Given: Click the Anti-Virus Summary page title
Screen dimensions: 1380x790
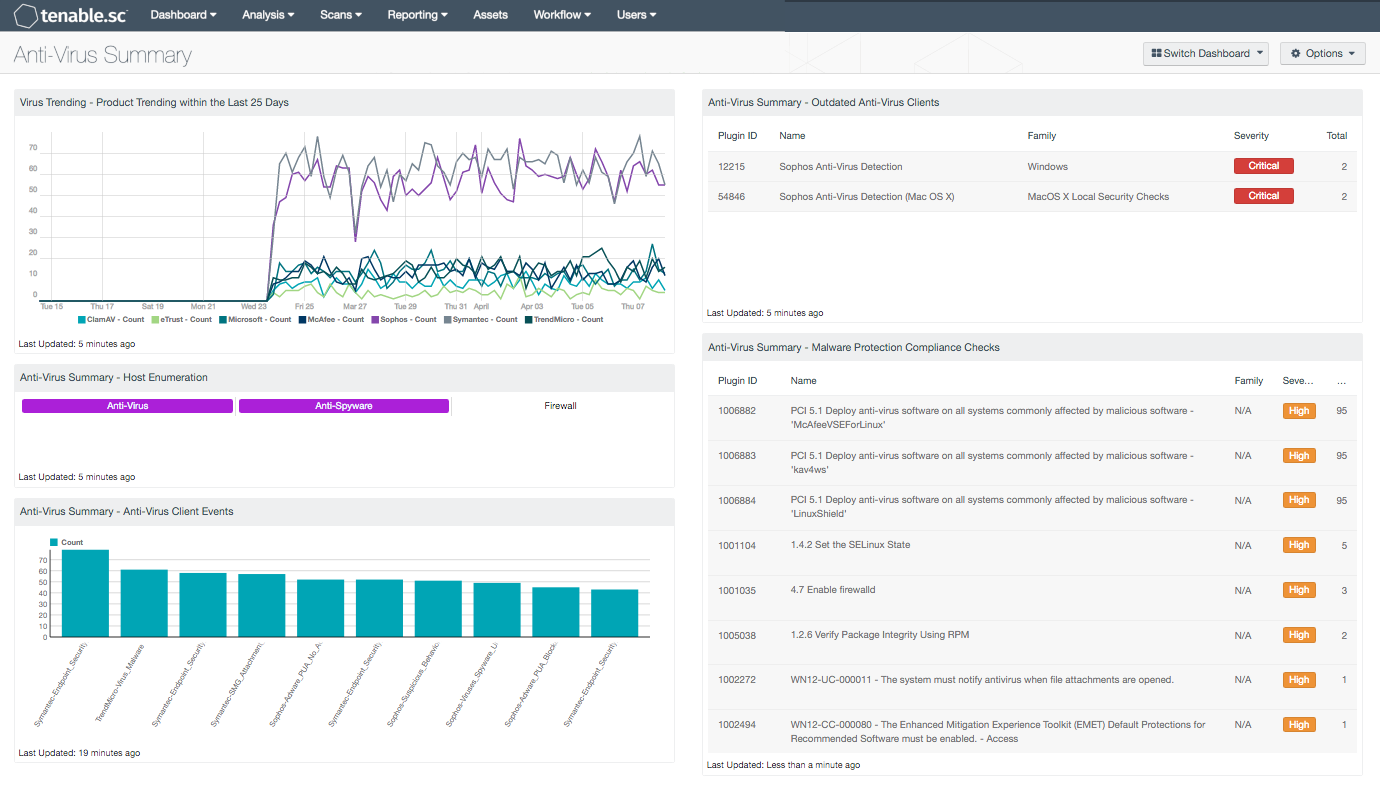Looking at the screenshot, I should 102,55.
